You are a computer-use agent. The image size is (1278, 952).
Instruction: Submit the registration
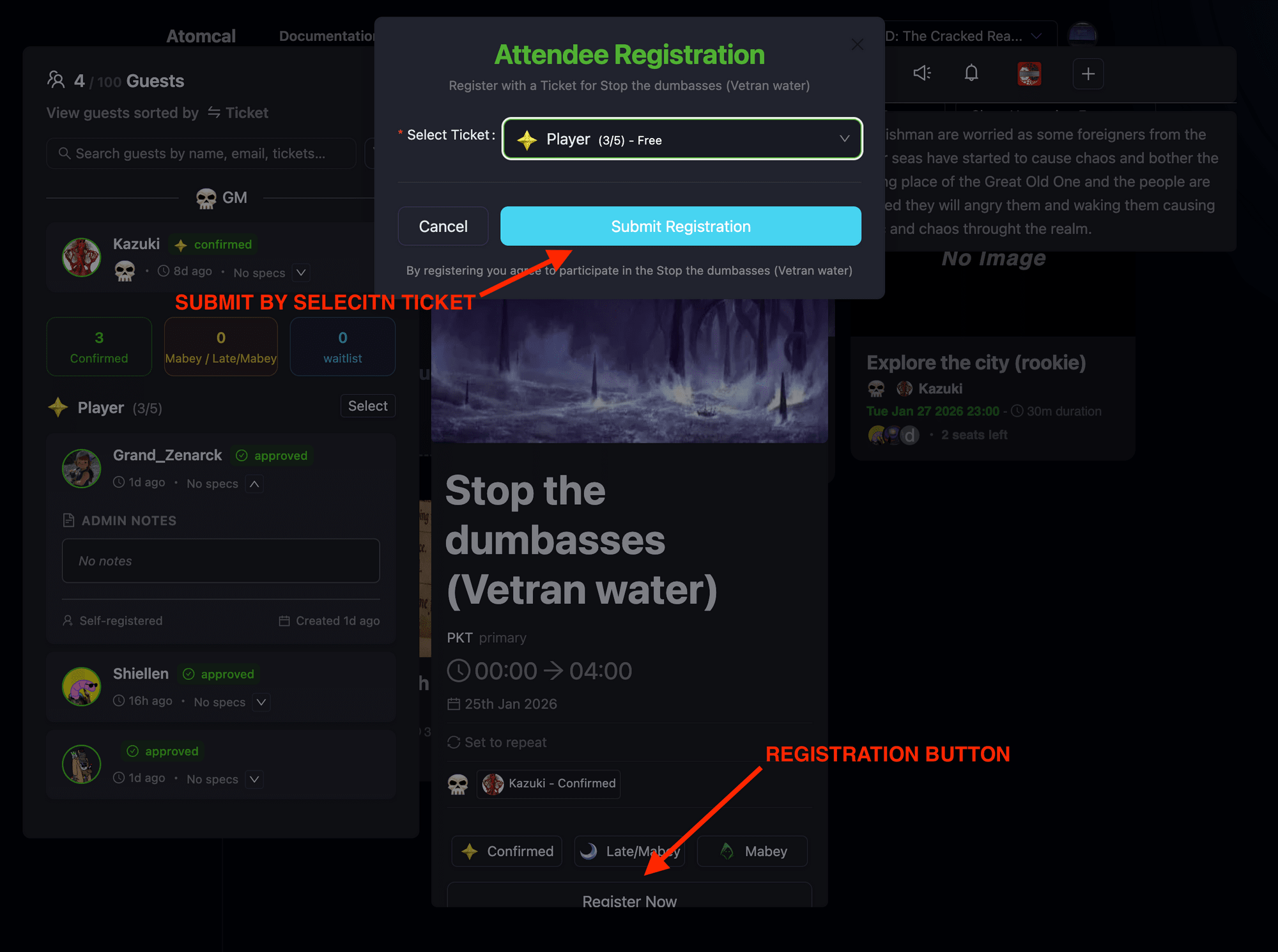681,226
